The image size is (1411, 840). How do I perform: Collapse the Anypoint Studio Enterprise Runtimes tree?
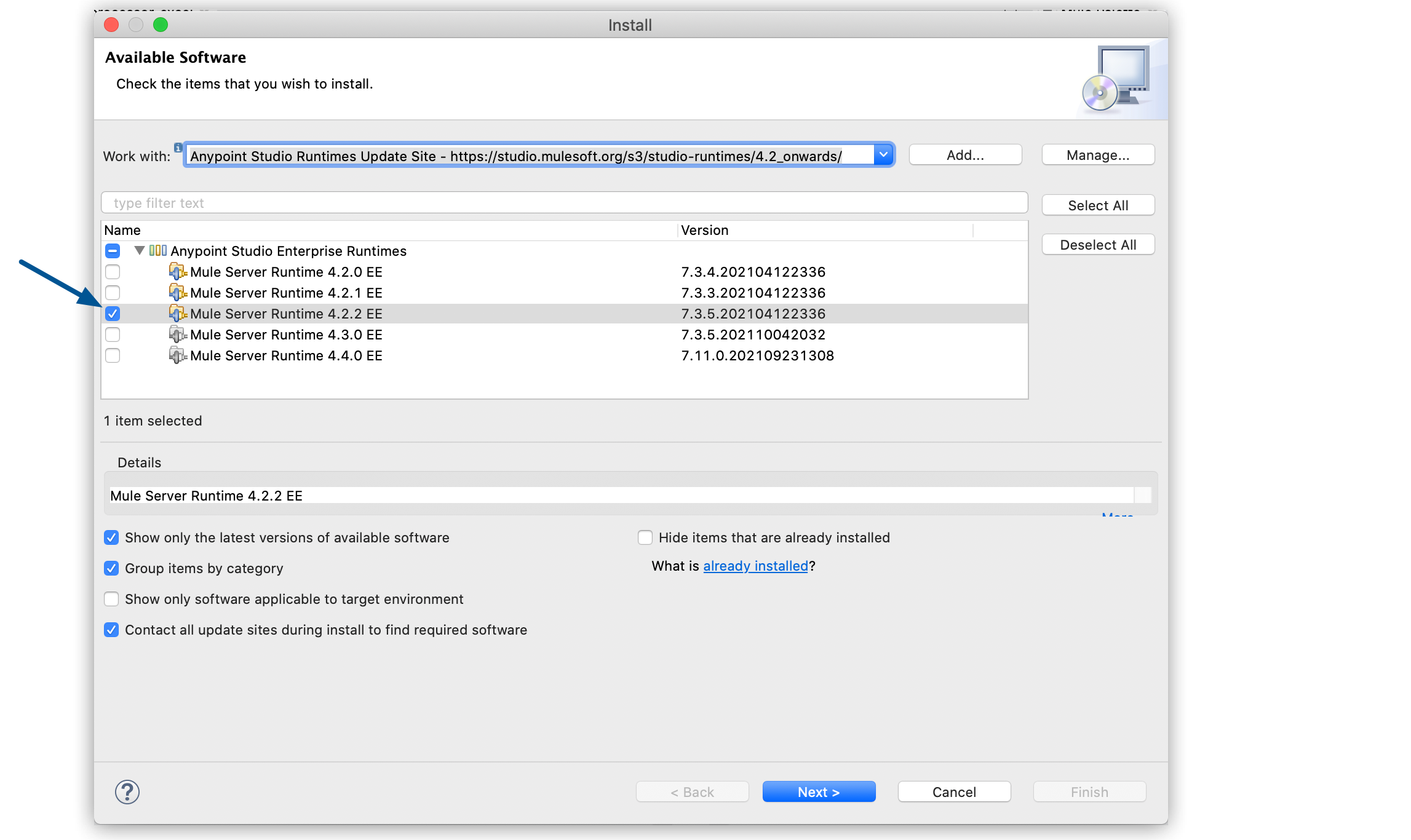coord(139,250)
